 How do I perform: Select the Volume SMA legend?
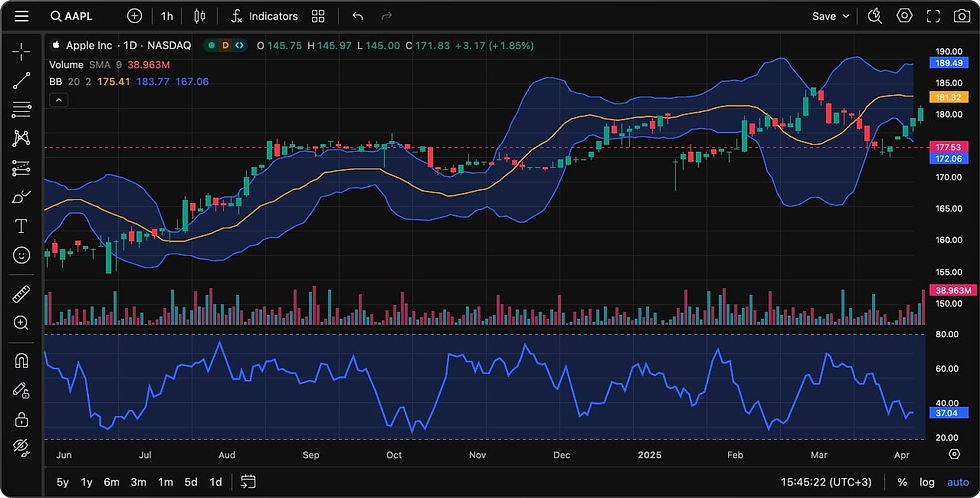[109, 64]
